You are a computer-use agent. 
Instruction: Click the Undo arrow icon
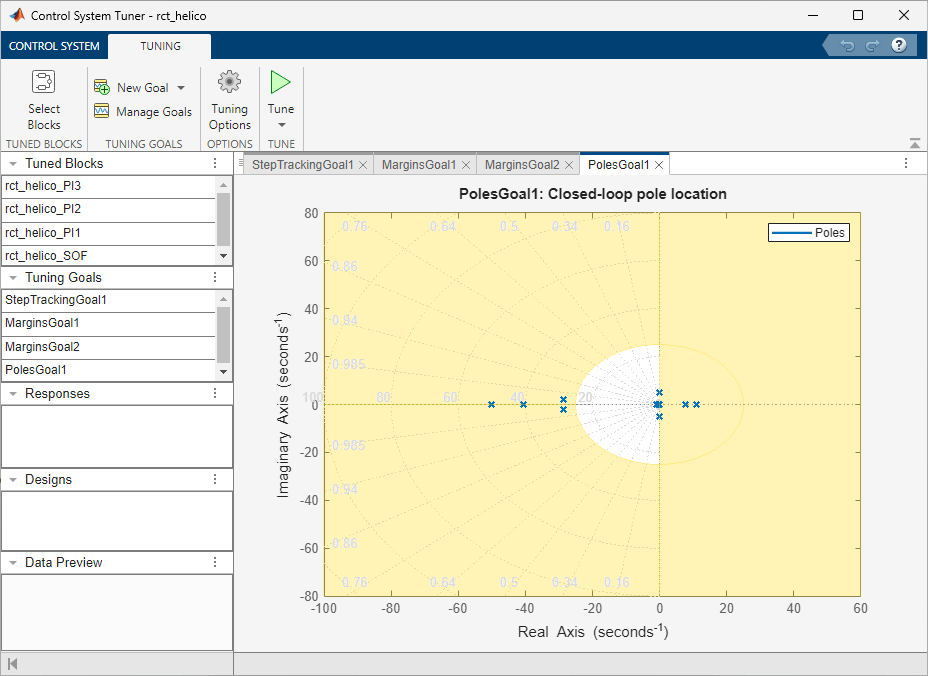click(x=847, y=46)
